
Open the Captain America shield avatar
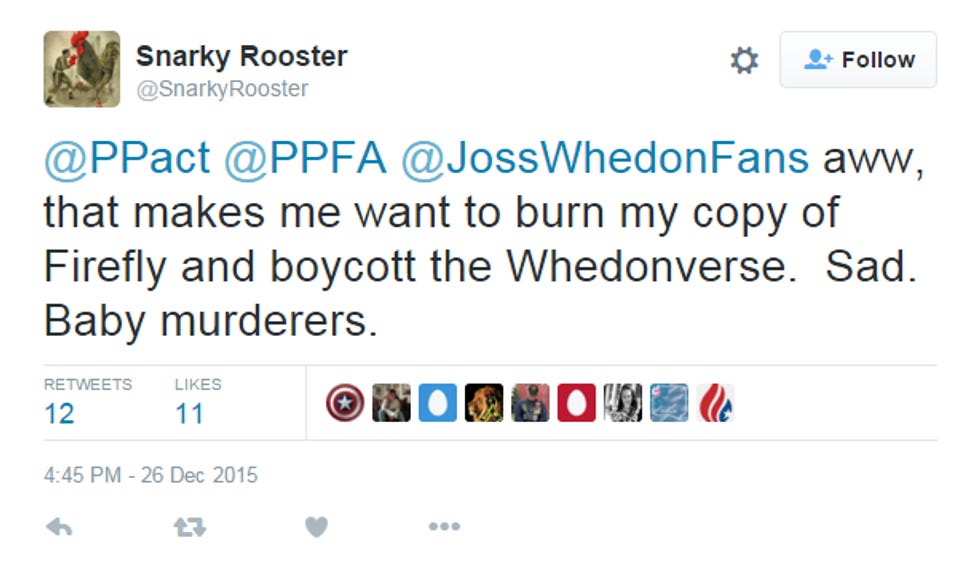(x=345, y=403)
